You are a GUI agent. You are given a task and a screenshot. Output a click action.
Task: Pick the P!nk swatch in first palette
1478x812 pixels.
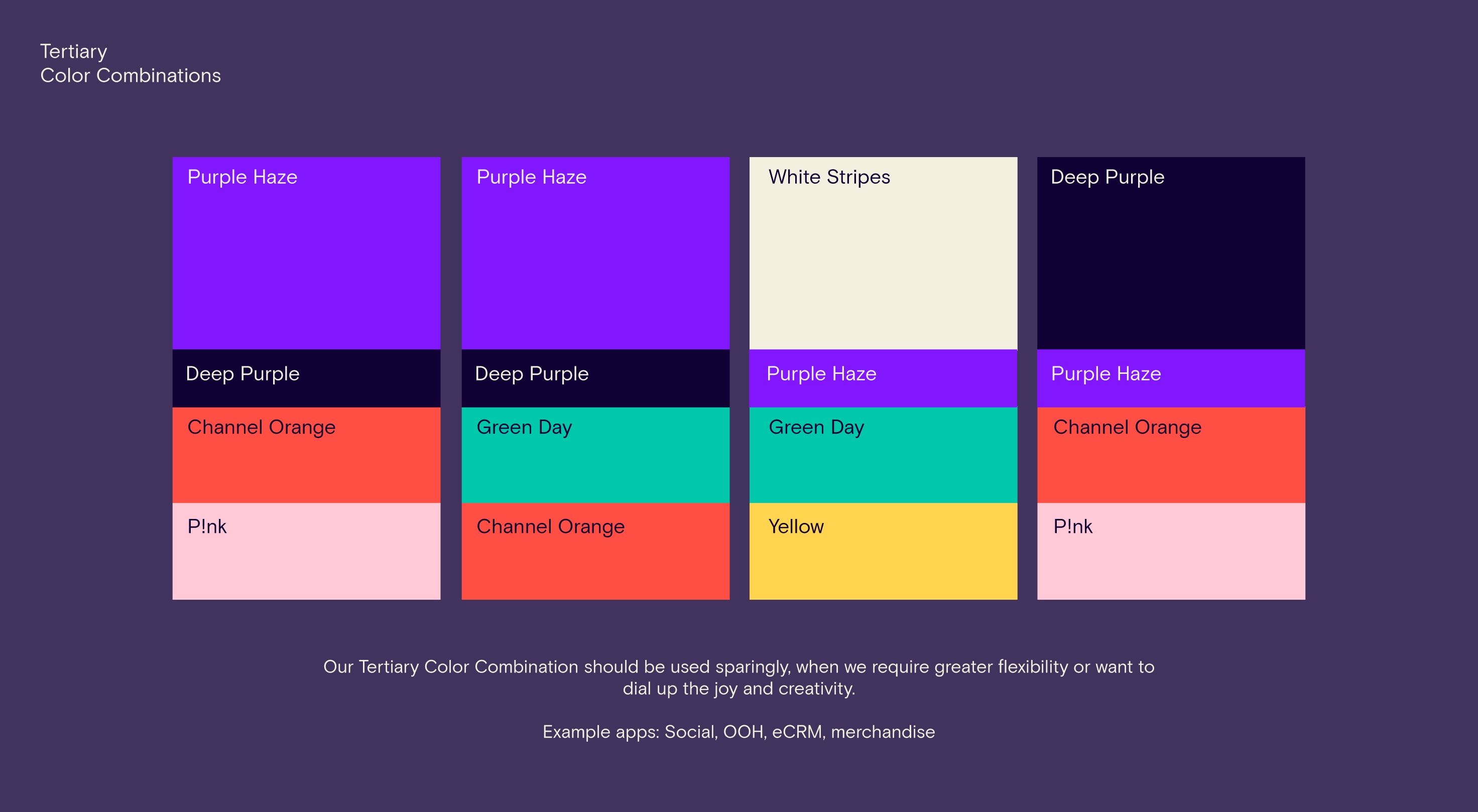click(x=306, y=552)
